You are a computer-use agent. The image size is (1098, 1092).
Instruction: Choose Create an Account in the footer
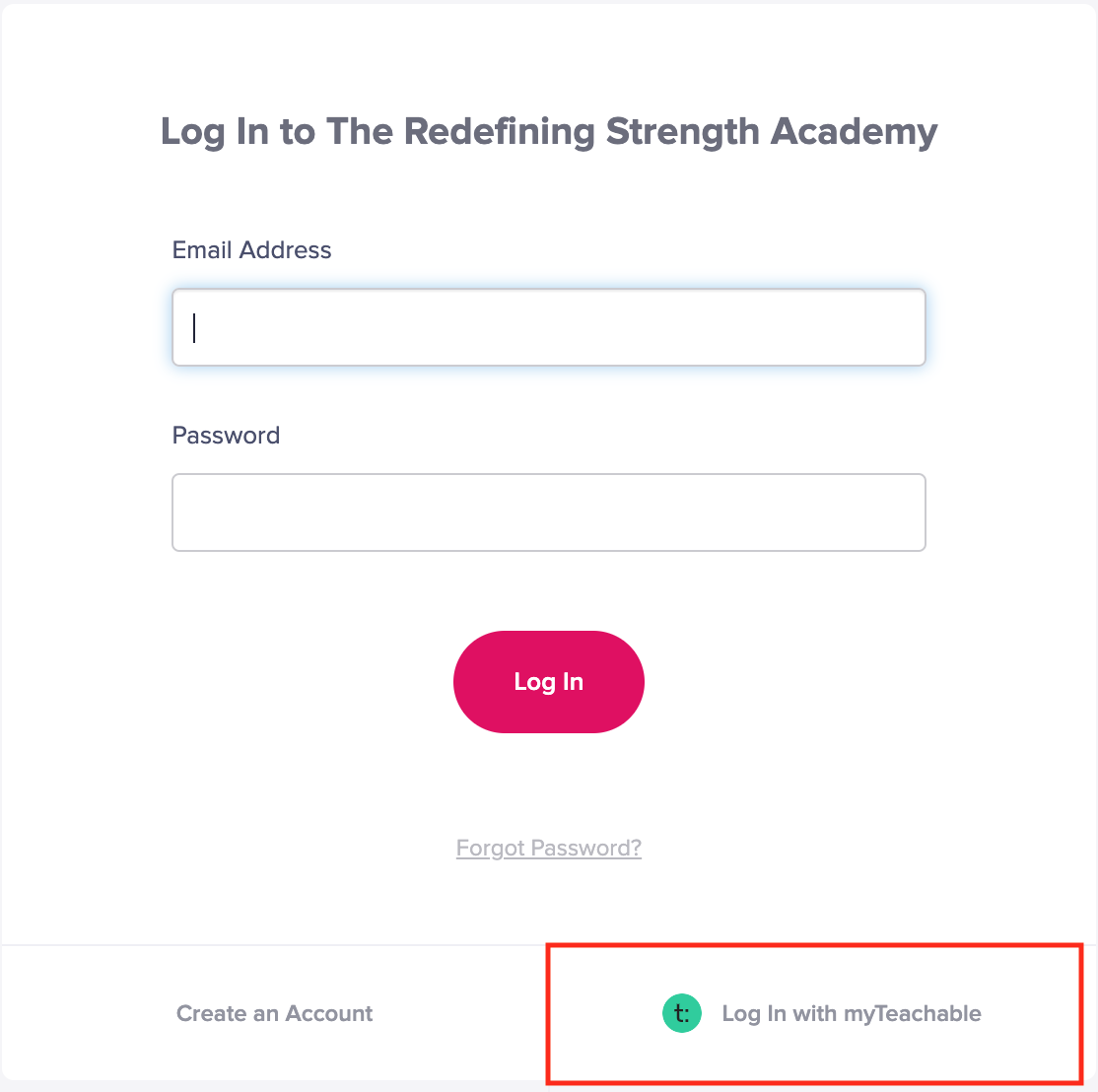pyautogui.click(x=274, y=1013)
